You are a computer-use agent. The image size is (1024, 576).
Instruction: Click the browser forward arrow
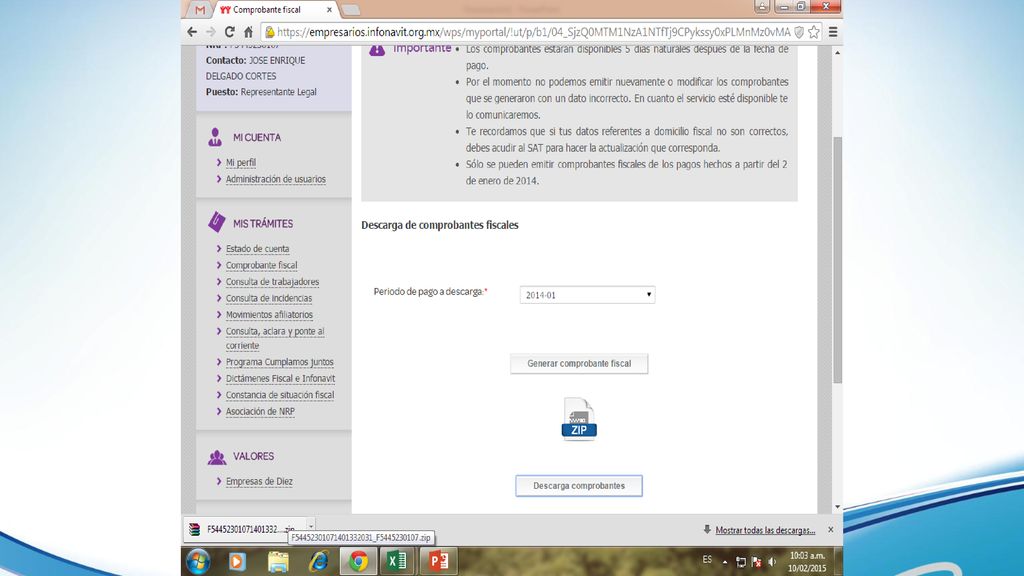[210, 32]
